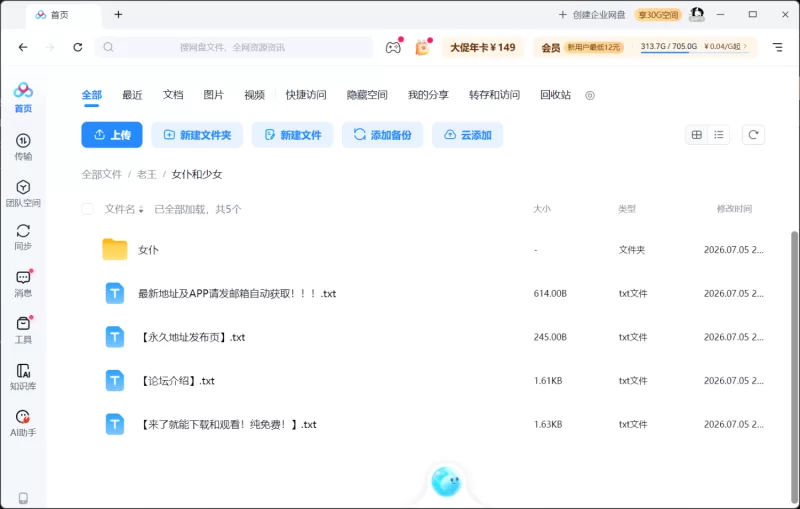Click the 614.00B size cell
800x509 pixels.
[550, 294]
